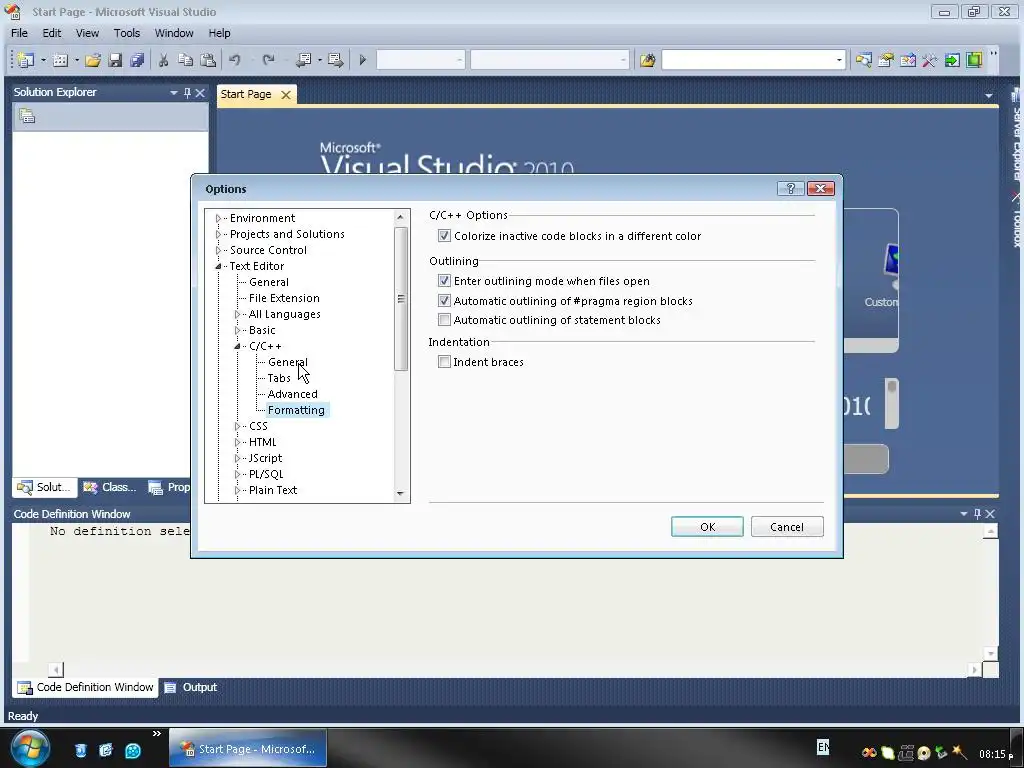Toggle Enter outlining mode when files open
Viewport: 1024px width, 768px height.
[x=444, y=281]
